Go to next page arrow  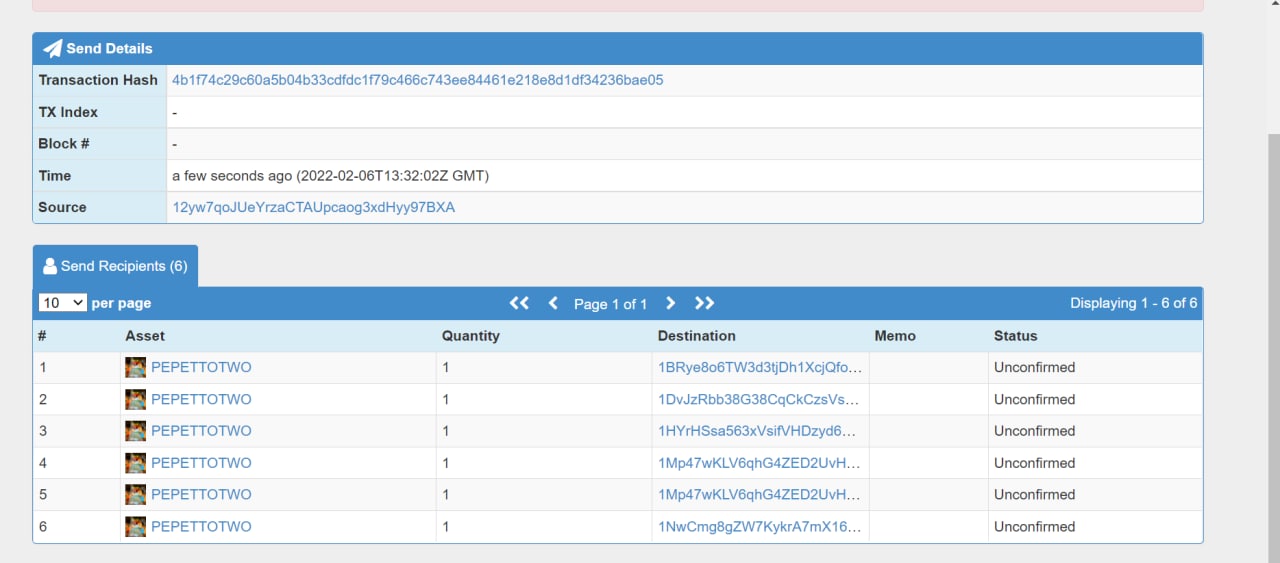pyautogui.click(x=671, y=303)
